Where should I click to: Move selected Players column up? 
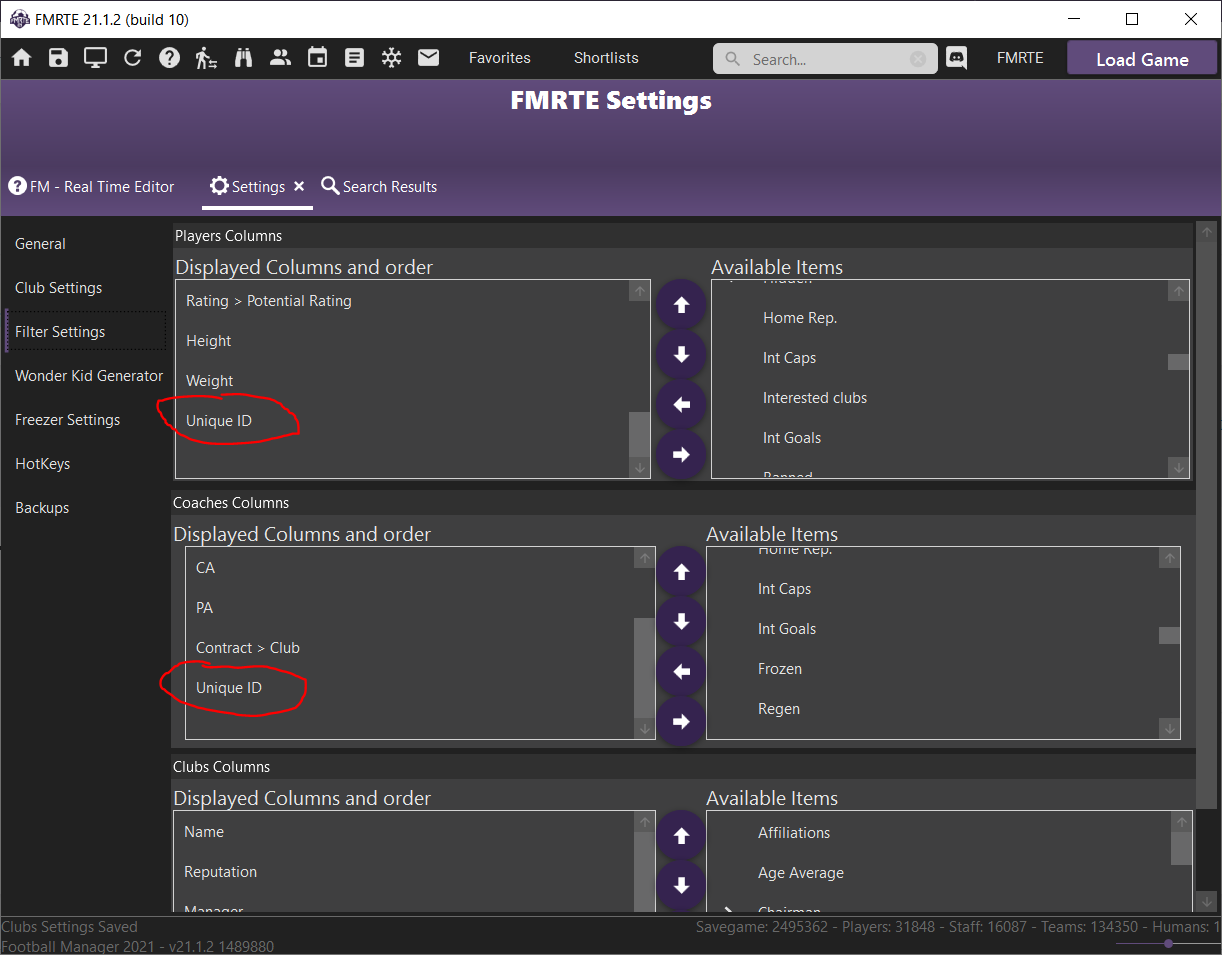click(681, 305)
